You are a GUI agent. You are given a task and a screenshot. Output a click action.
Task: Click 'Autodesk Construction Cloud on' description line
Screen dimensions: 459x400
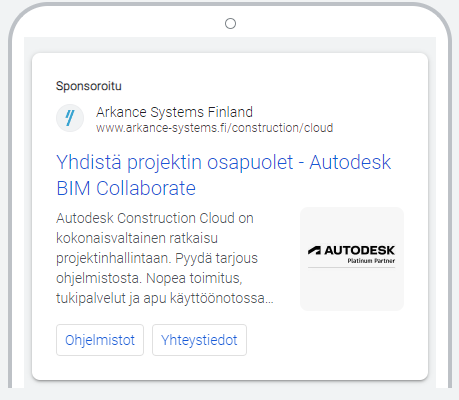pyautogui.click(x=155, y=218)
